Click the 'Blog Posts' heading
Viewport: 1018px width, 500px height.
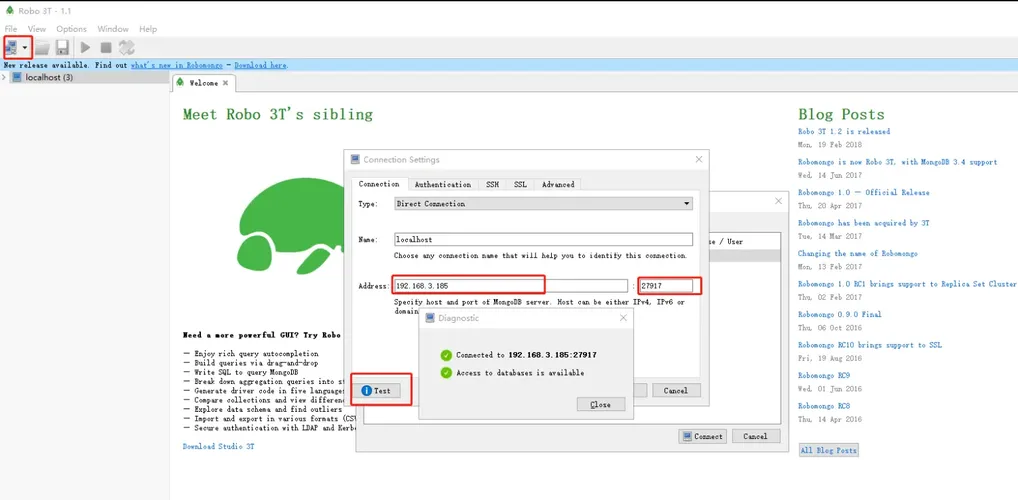(841, 114)
